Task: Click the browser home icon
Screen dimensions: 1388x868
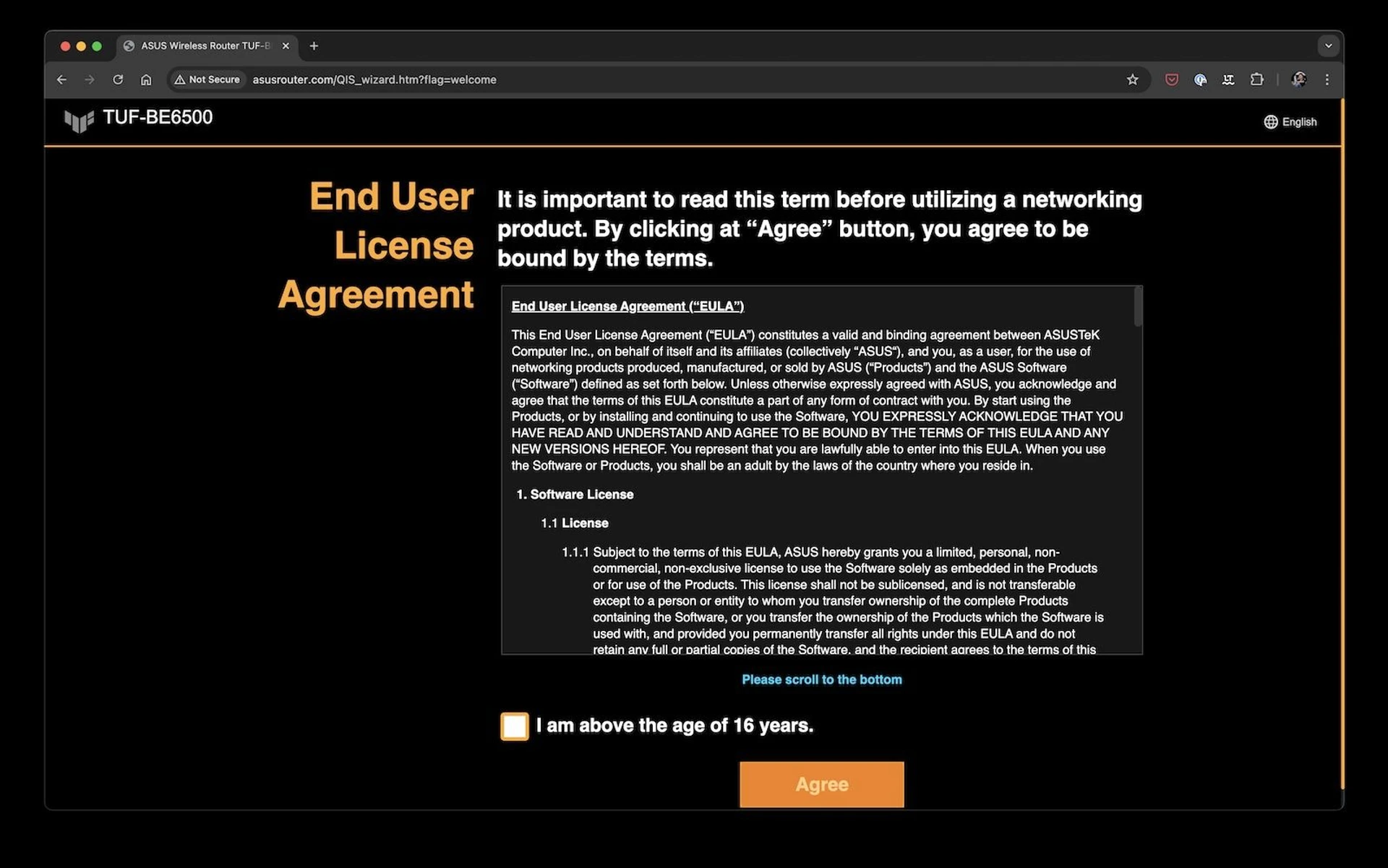Action: coord(146,80)
